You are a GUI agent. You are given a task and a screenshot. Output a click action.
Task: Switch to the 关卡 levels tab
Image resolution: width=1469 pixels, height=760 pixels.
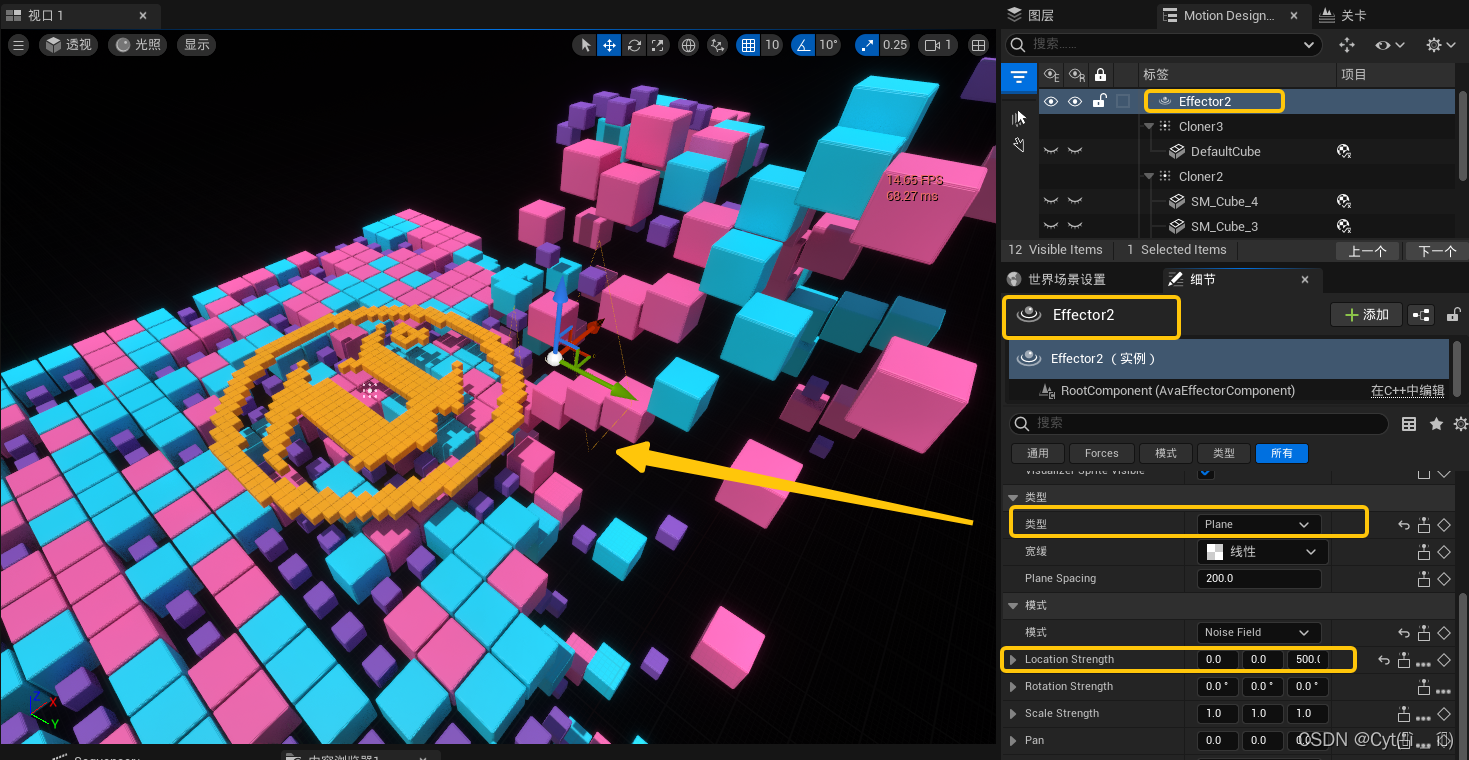point(1343,15)
